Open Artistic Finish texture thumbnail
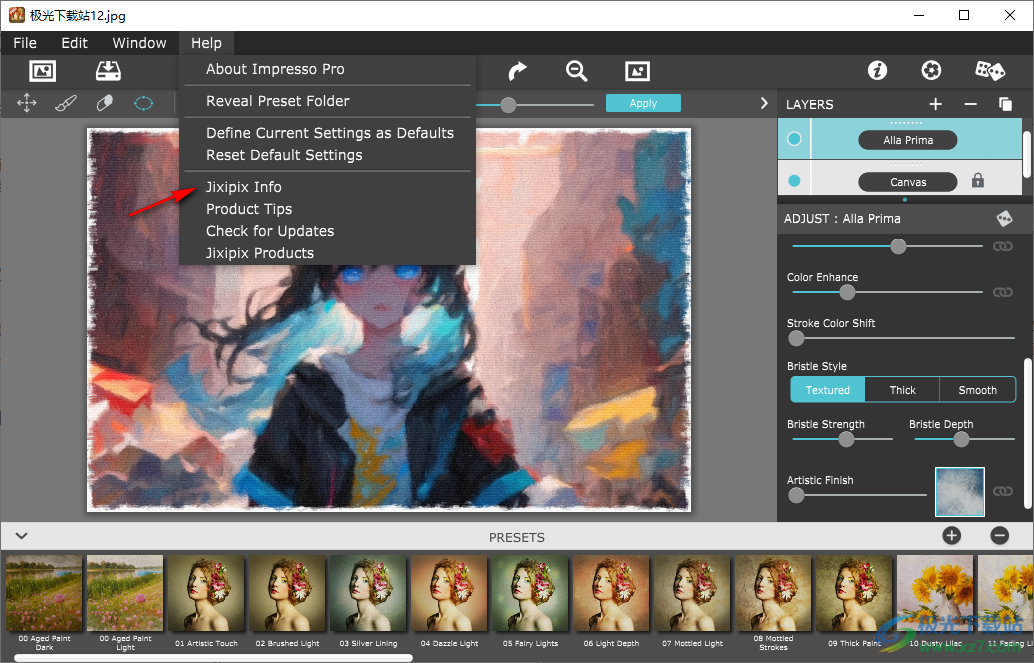The height and width of the screenshot is (663, 1034). pos(959,491)
